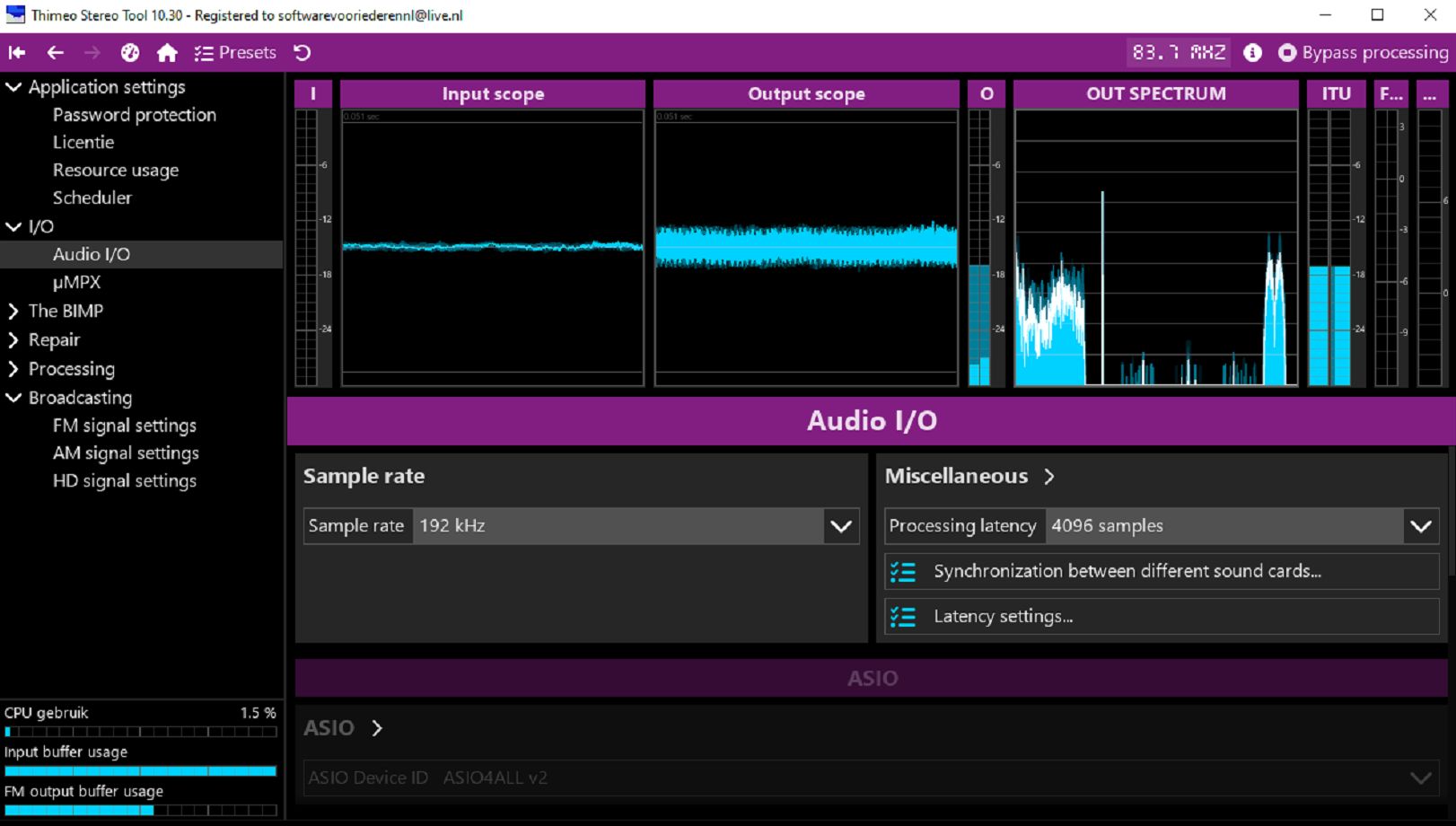This screenshot has width=1456, height=826.
Task: Click the F... meter header
Action: point(1391,93)
